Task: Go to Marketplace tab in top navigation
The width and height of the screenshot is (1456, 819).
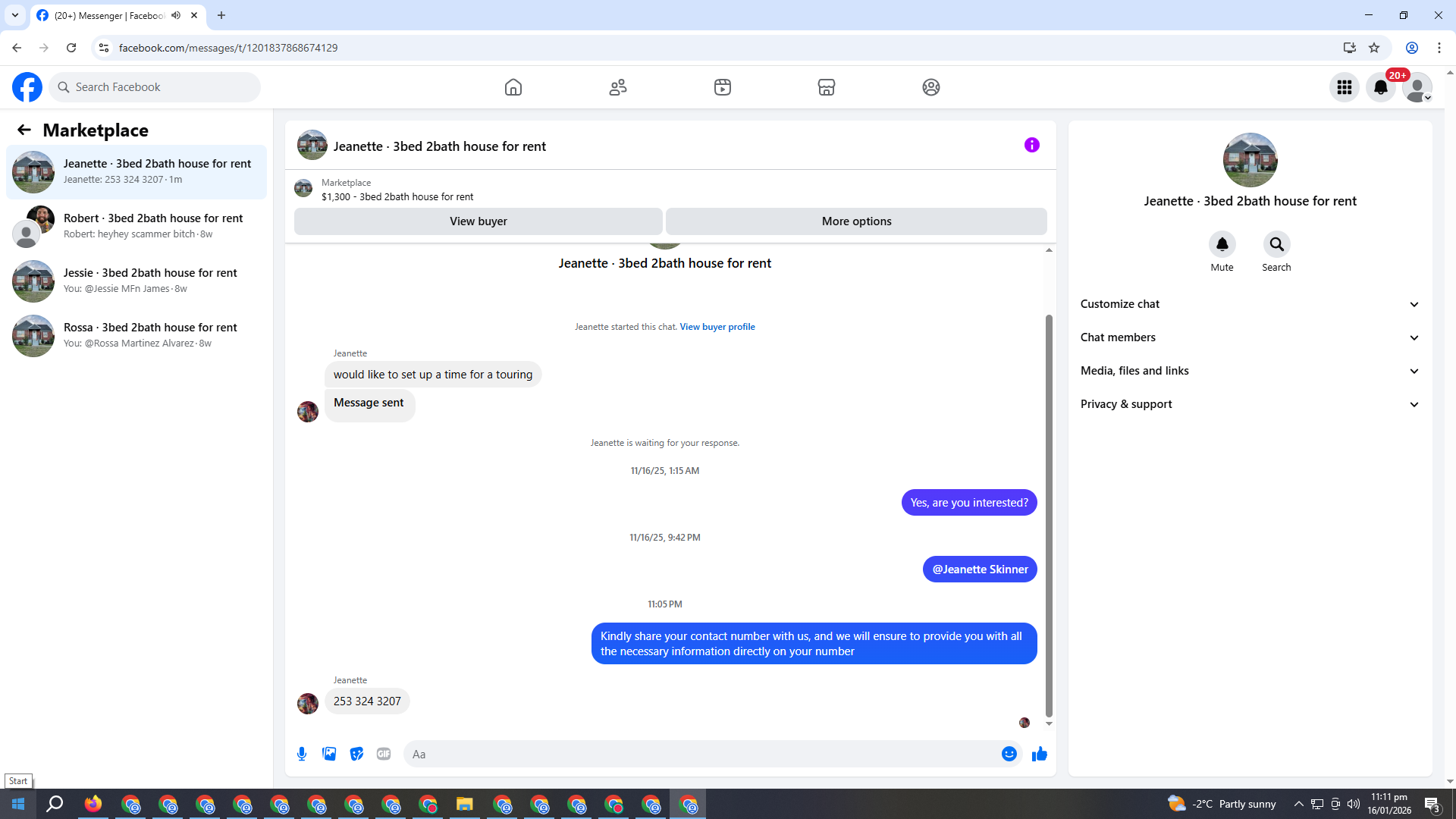Action: [827, 87]
